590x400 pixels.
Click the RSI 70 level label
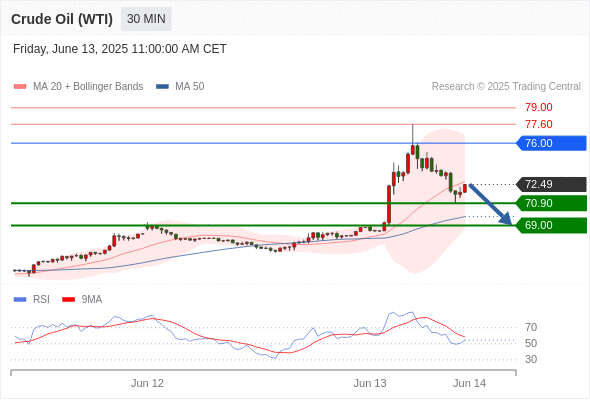pyautogui.click(x=531, y=327)
